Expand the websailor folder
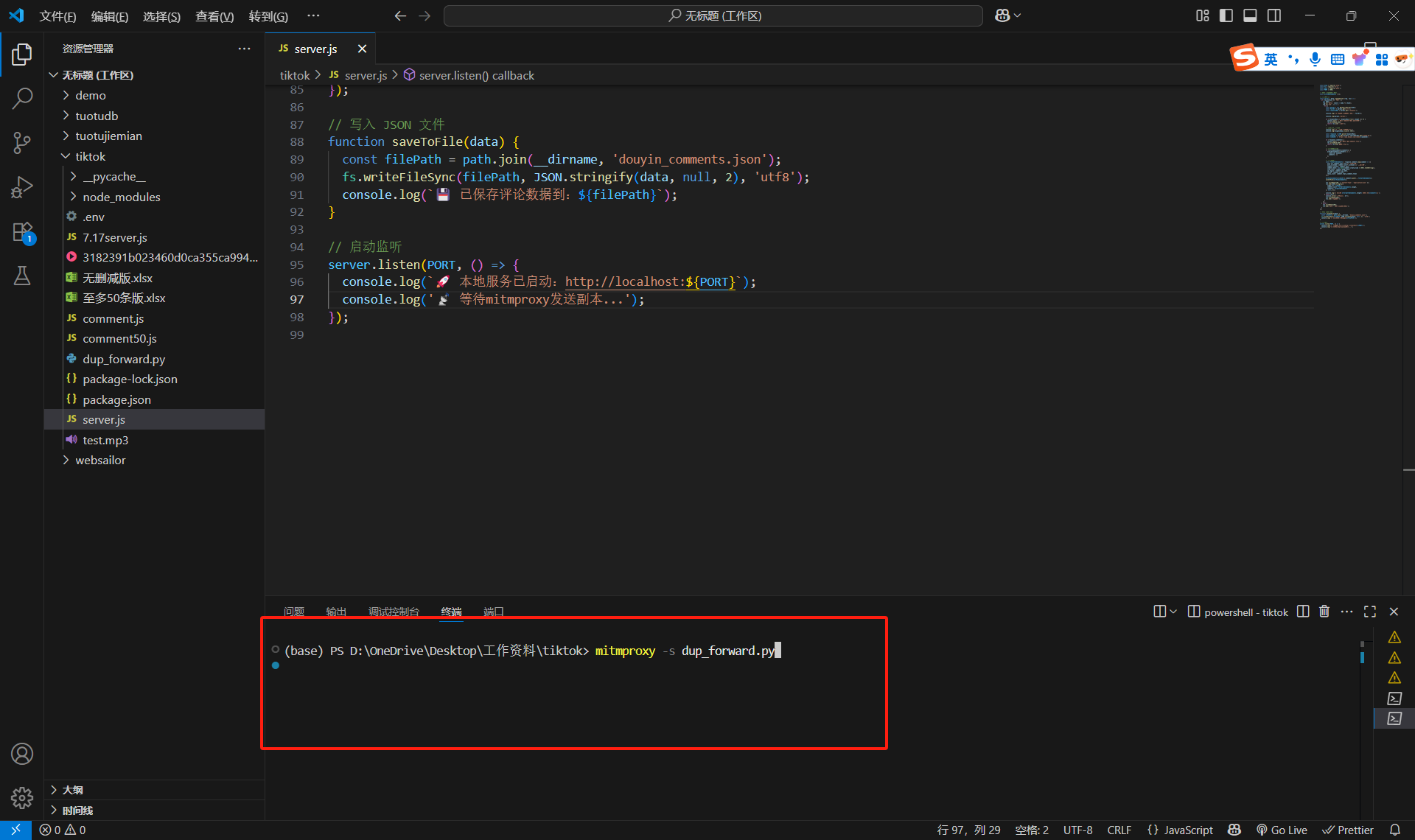The height and width of the screenshot is (840, 1415). [154, 460]
